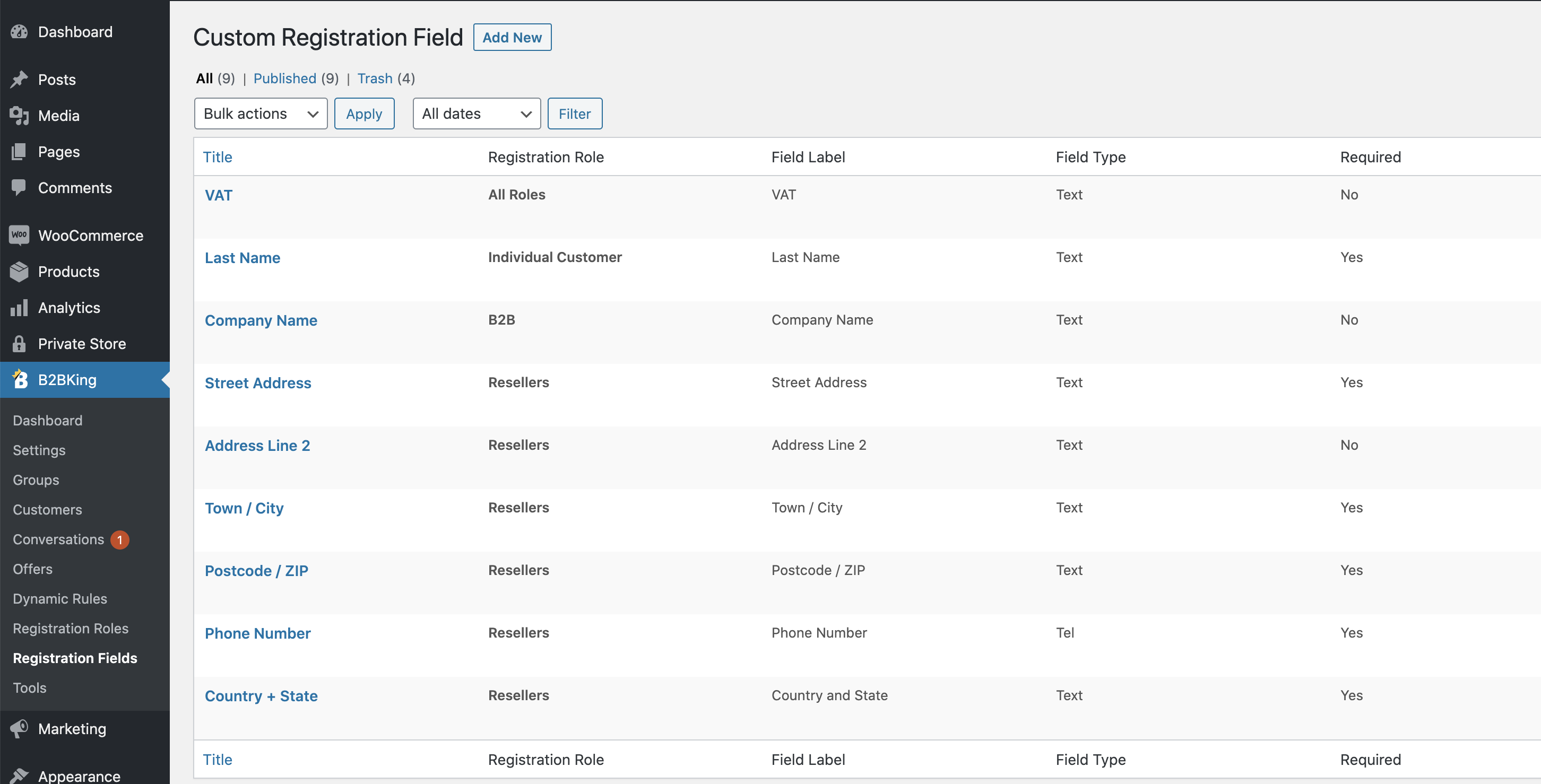Screen dimensions: 1541x784
Task: Open the Dynamic Rules submenu item
Action: click(x=60, y=599)
